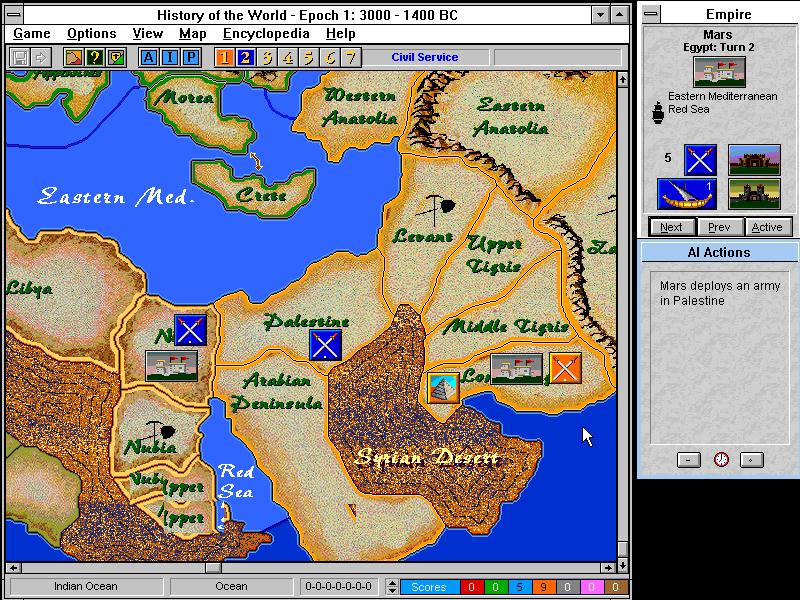
Task: Open the map region toolbar icon
Action: [73, 57]
